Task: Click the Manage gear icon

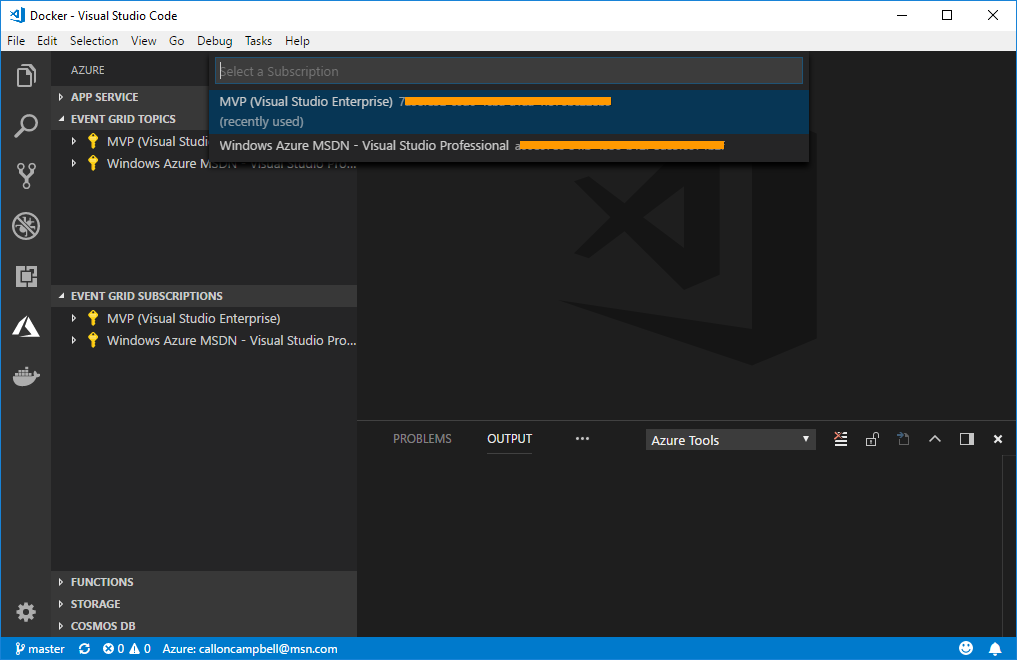Action: 26,611
